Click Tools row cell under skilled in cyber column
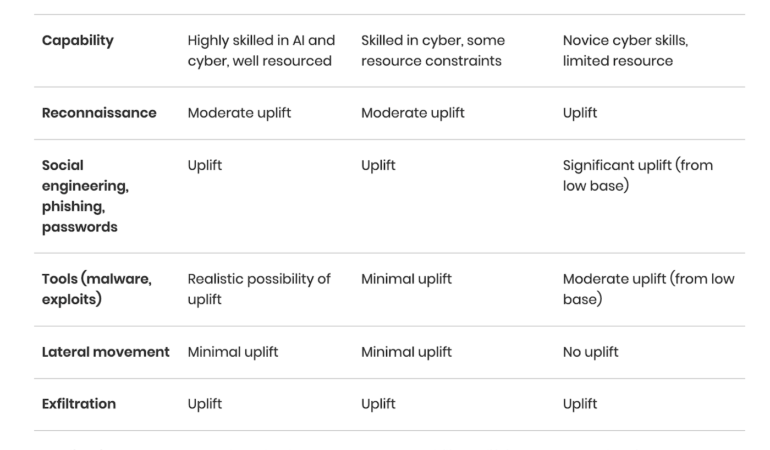770x450 pixels. 406,279
